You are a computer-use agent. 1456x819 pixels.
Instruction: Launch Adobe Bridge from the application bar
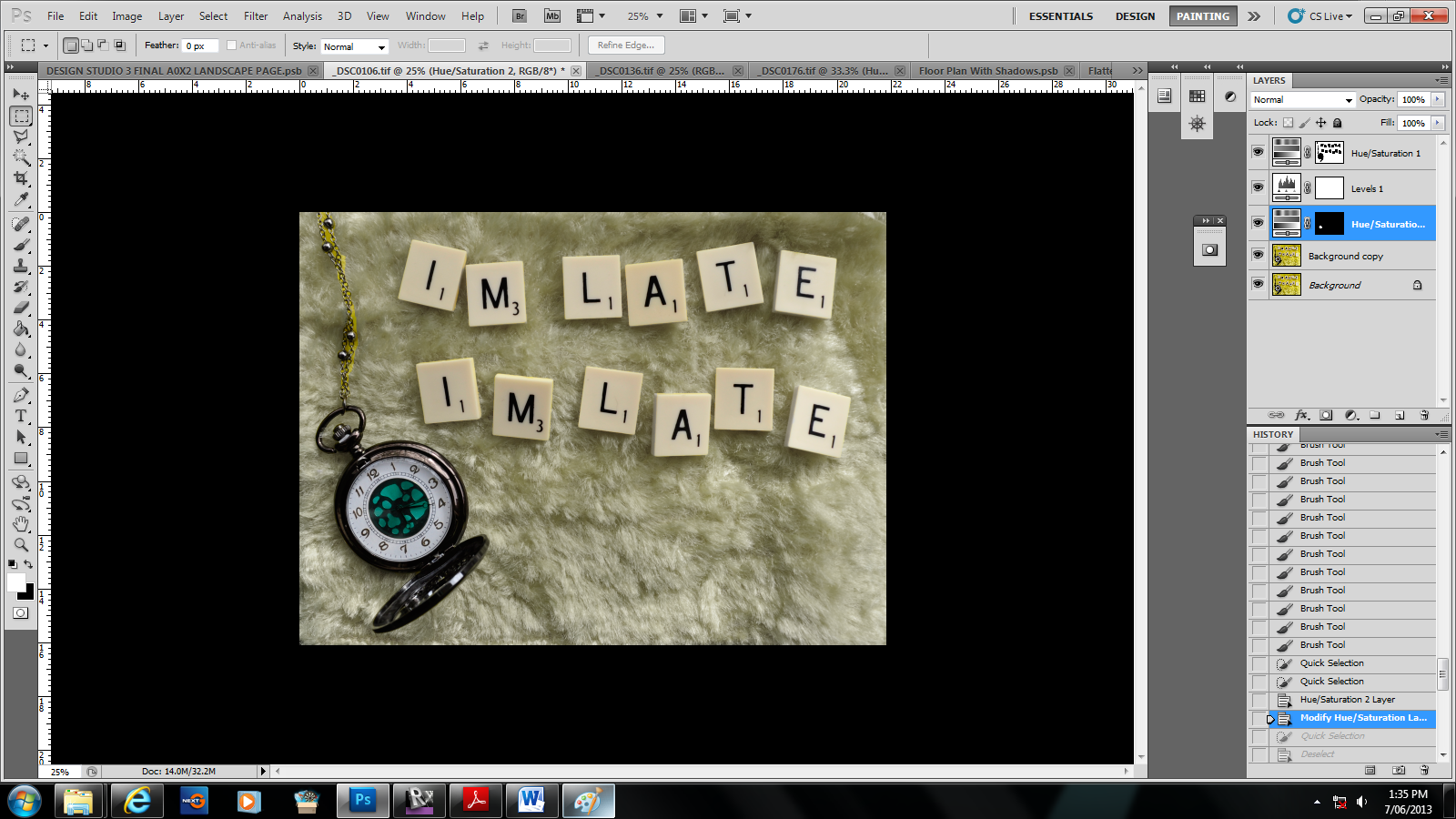[520, 15]
